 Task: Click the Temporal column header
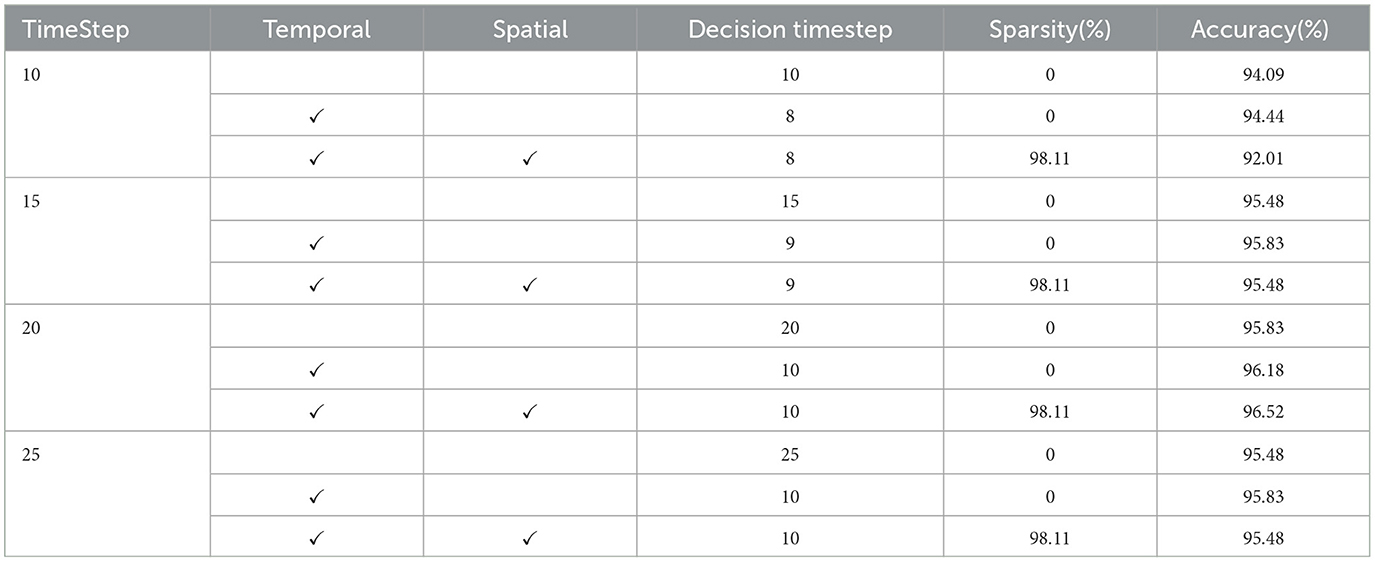[x=317, y=30]
